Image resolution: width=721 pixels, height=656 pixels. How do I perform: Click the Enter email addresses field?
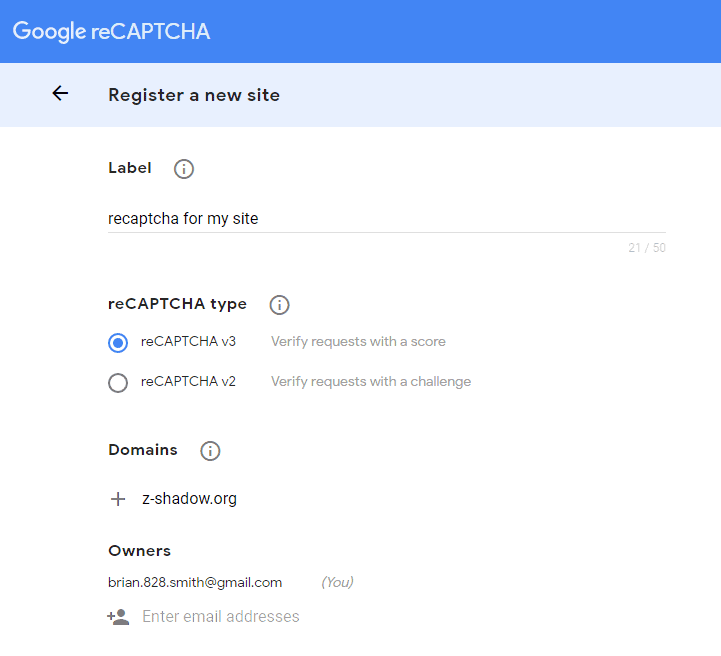[x=221, y=617]
